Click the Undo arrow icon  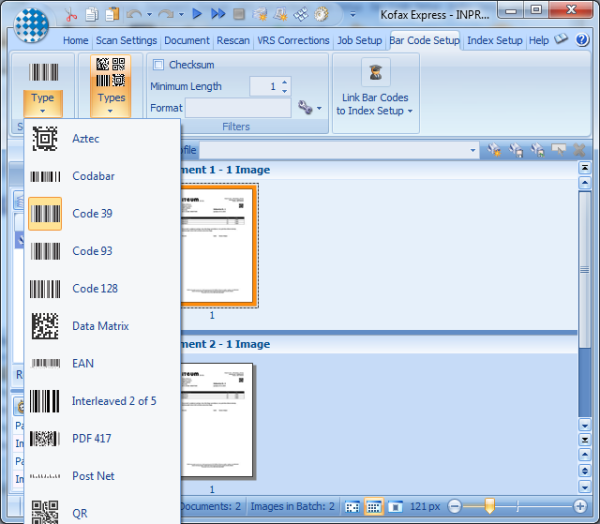coord(134,15)
